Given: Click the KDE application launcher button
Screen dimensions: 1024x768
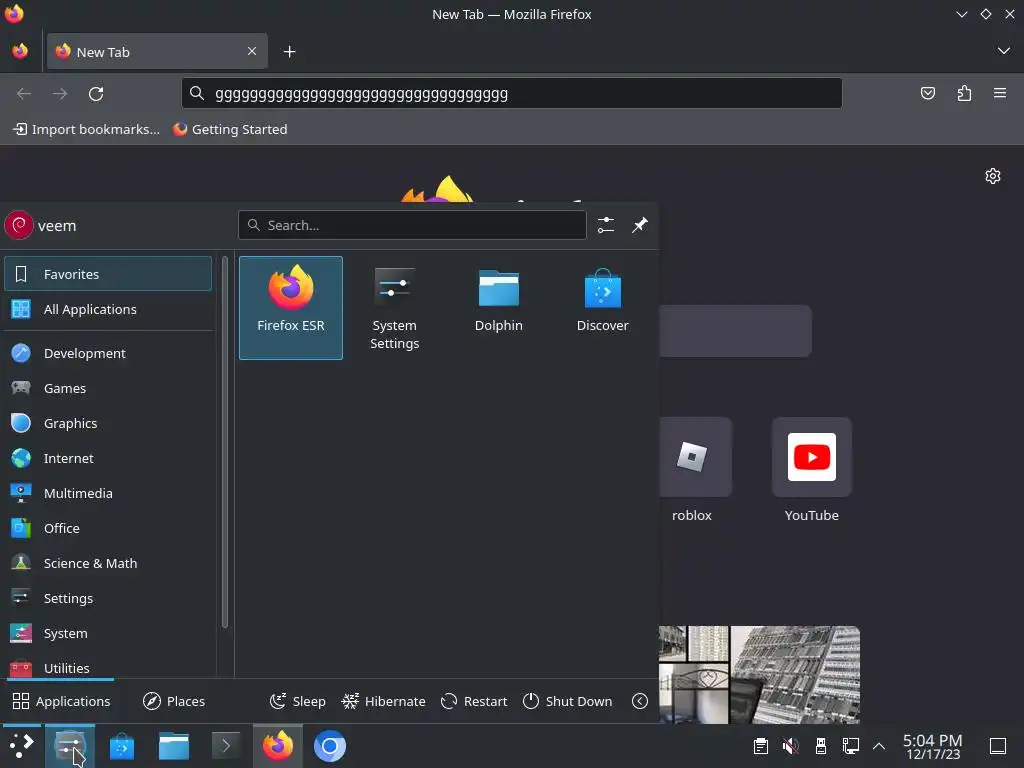Looking at the screenshot, I should [21, 746].
